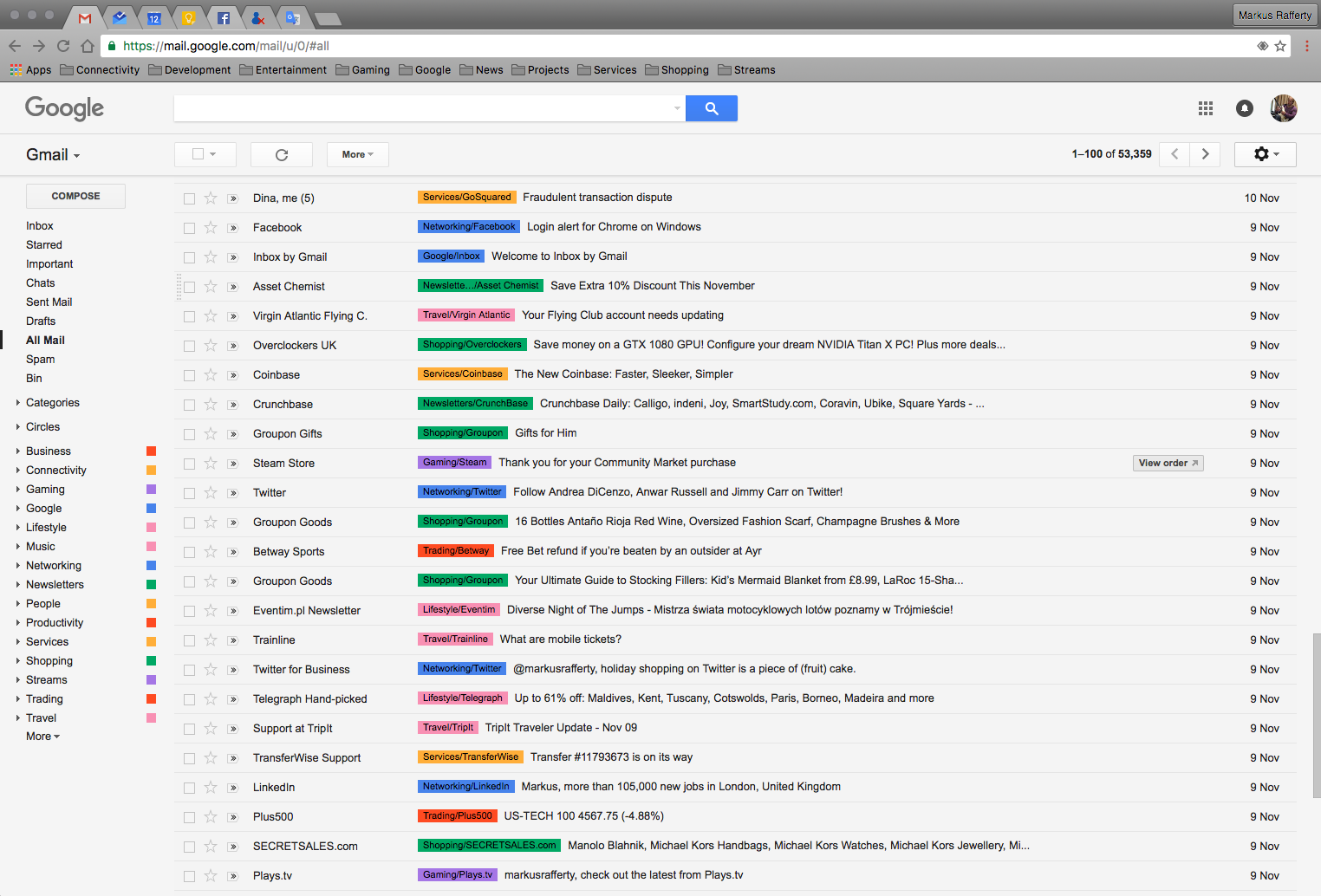1321x896 pixels.
Task: Reload the page in Chrome
Action: coord(63,46)
